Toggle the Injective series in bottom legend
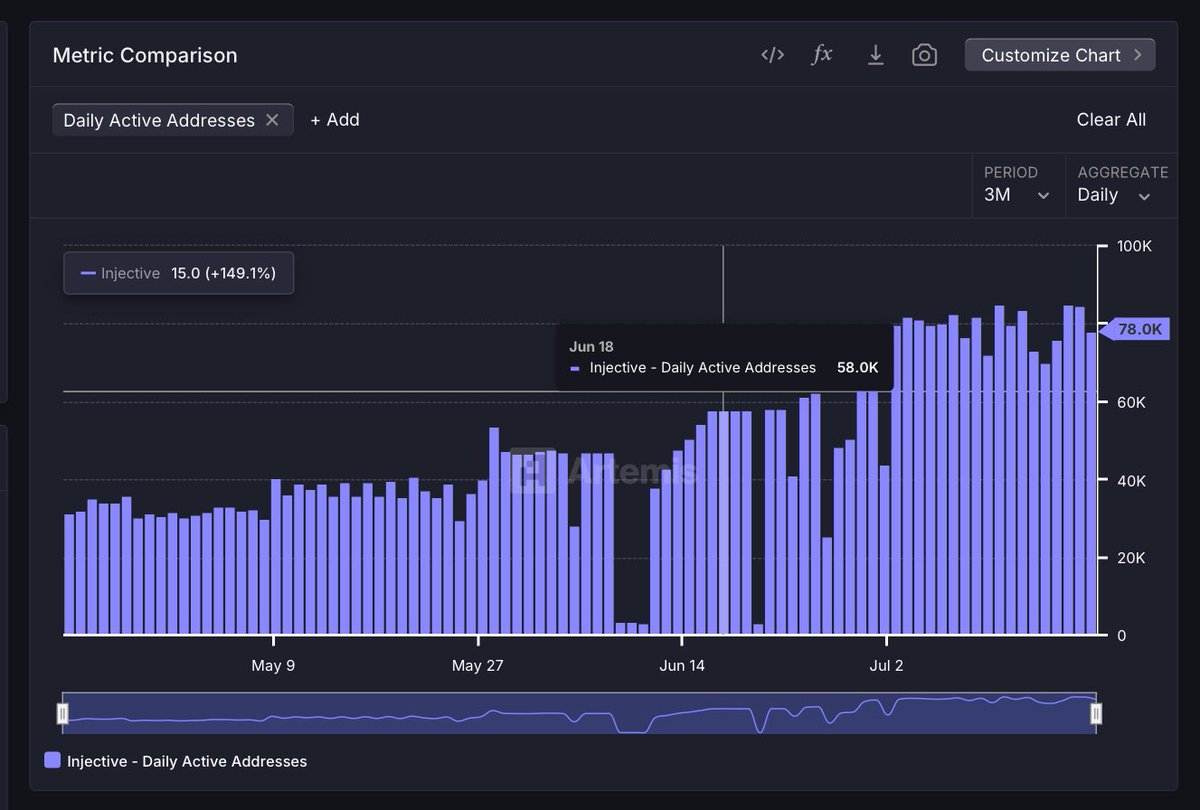The height and width of the screenshot is (810, 1200). point(176,761)
